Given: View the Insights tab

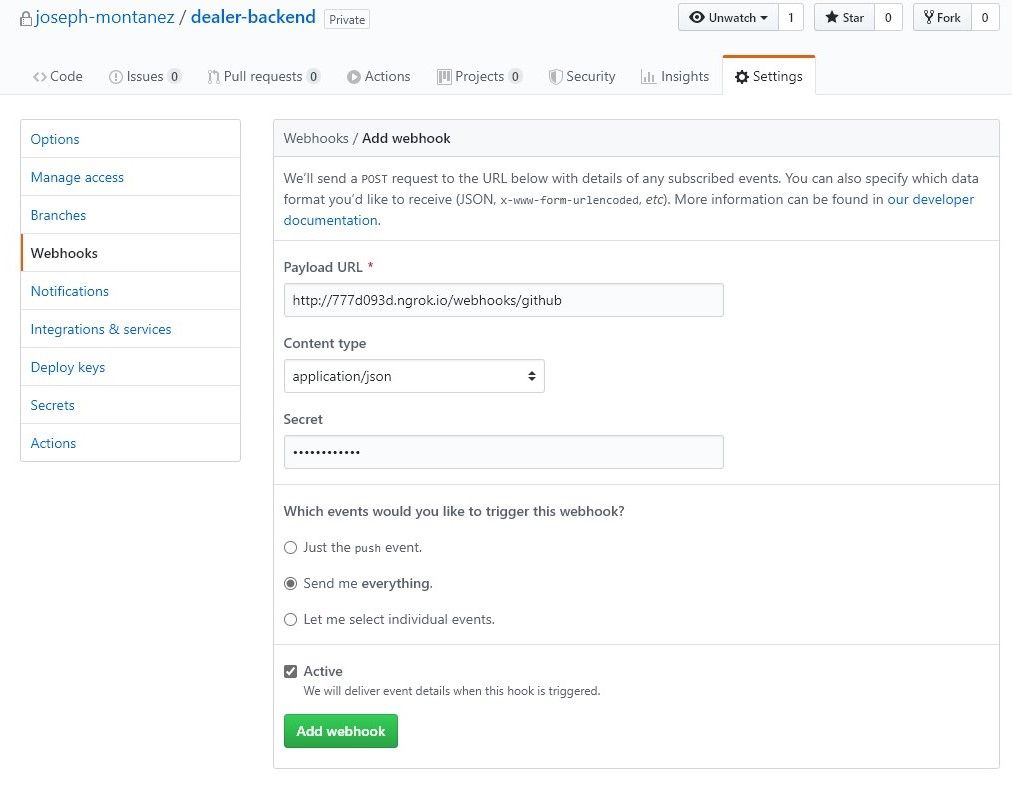Looking at the screenshot, I should [675, 77].
